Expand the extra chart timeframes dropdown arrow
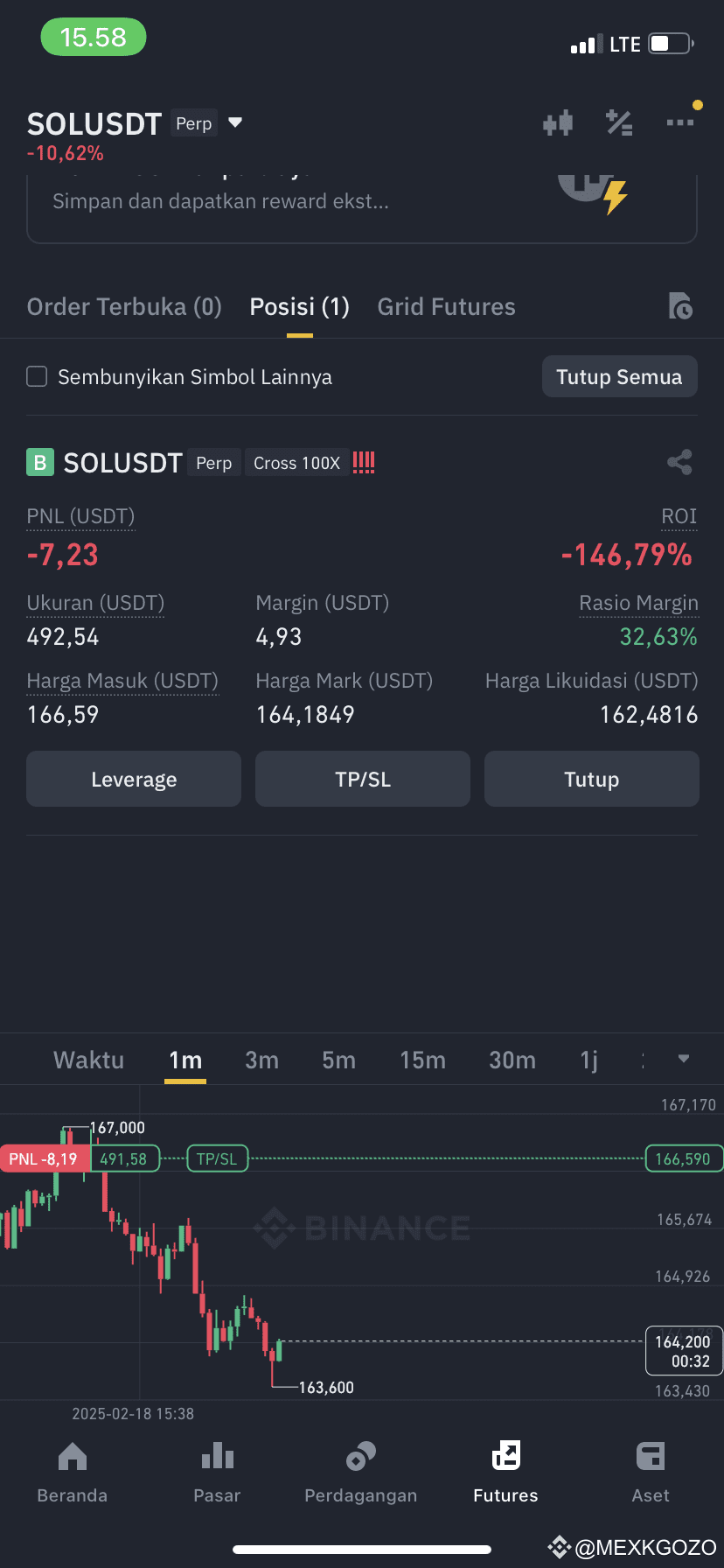Screen dimensions: 724x1568 click(684, 1059)
